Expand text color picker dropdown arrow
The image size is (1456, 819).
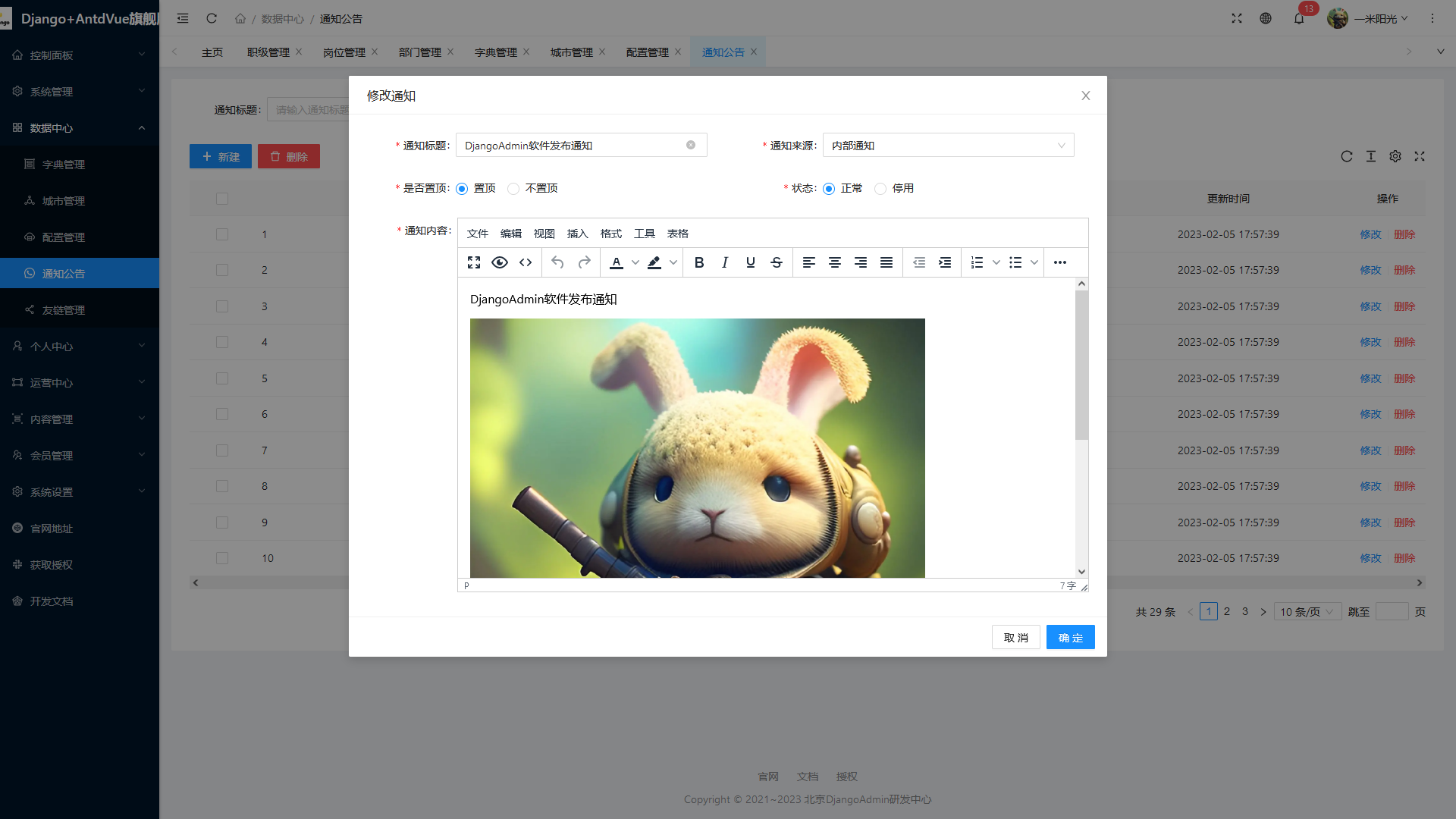pos(635,262)
